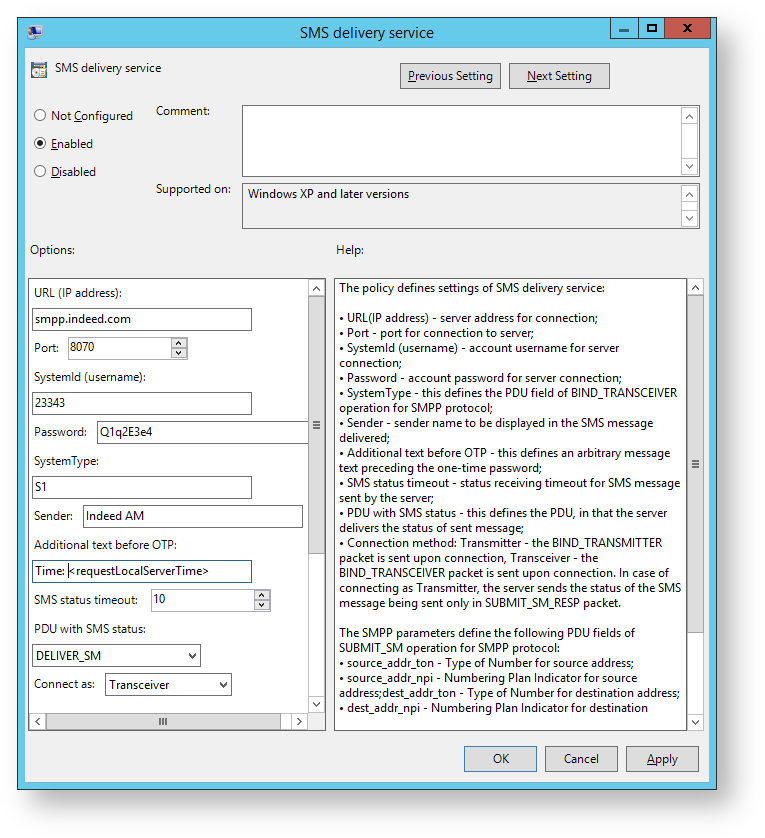
Task: Click the SMS delivery service policy icon
Action: 38,70
